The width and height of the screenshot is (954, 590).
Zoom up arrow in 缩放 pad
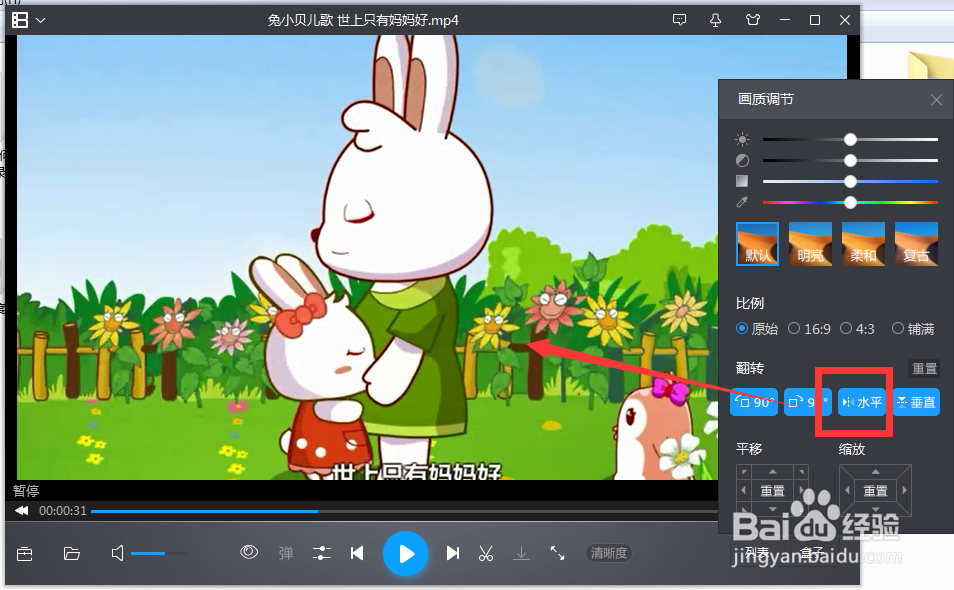[876, 472]
